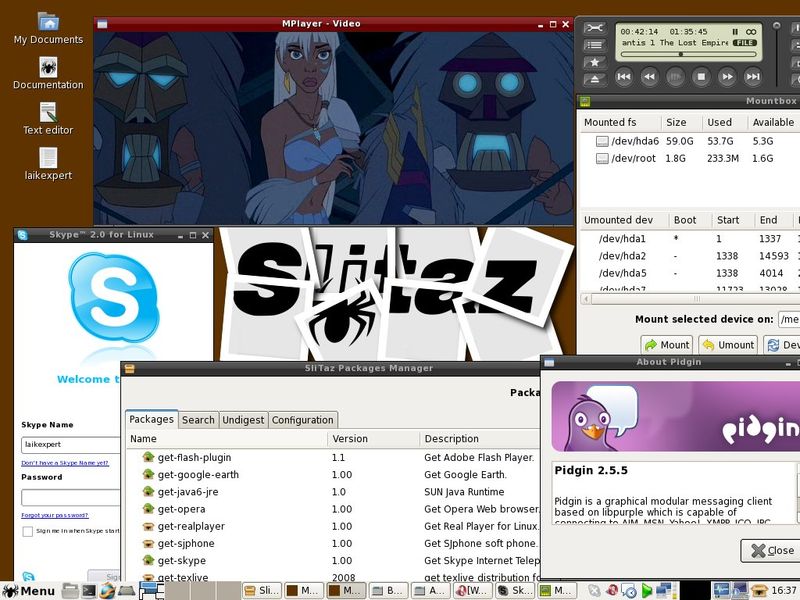Click mount point input field in Mountbox
Viewport: 800px width, 600px height.
coord(789,319)
